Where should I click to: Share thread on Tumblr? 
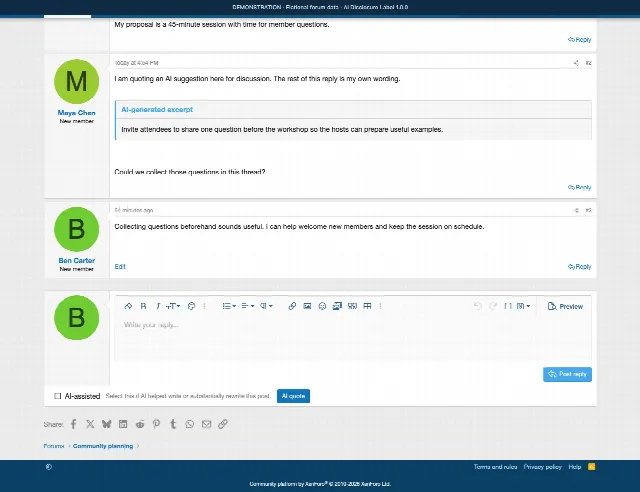(x=173, y=424)
